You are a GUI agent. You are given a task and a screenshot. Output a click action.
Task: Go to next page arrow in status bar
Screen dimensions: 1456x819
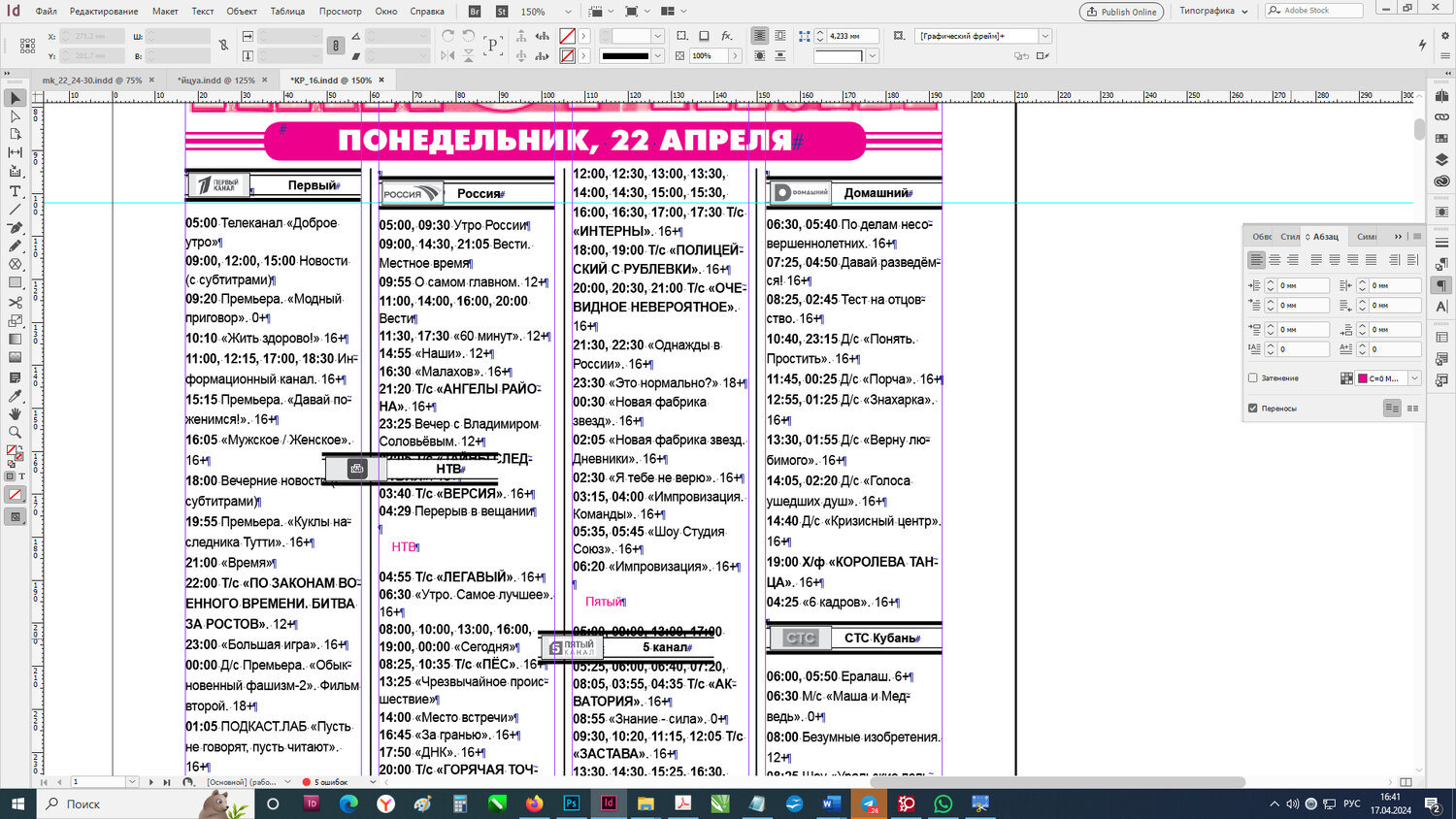[x=151, y=782]
